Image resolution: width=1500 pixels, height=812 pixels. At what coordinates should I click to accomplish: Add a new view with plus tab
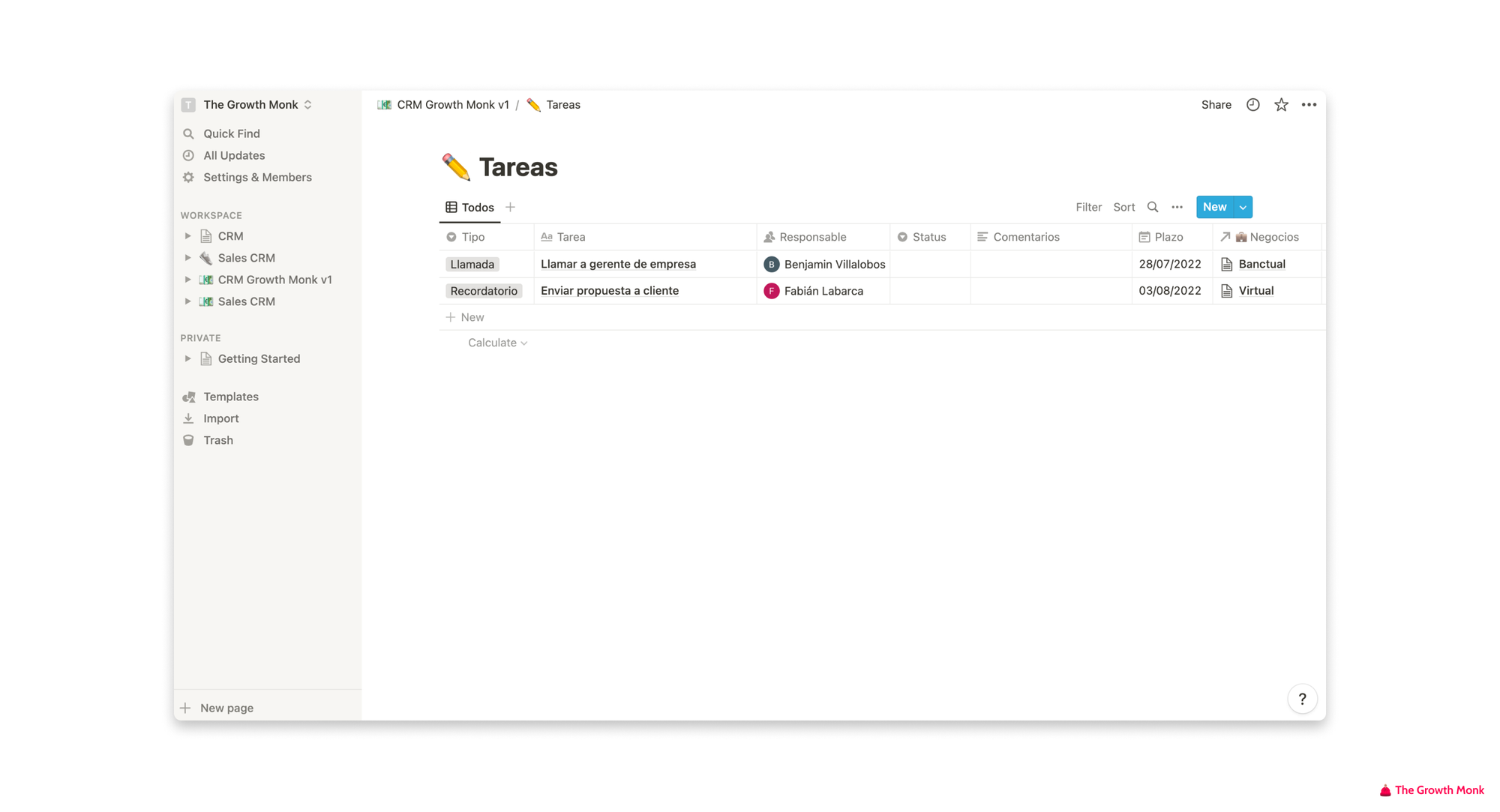(x=511, y=207)
